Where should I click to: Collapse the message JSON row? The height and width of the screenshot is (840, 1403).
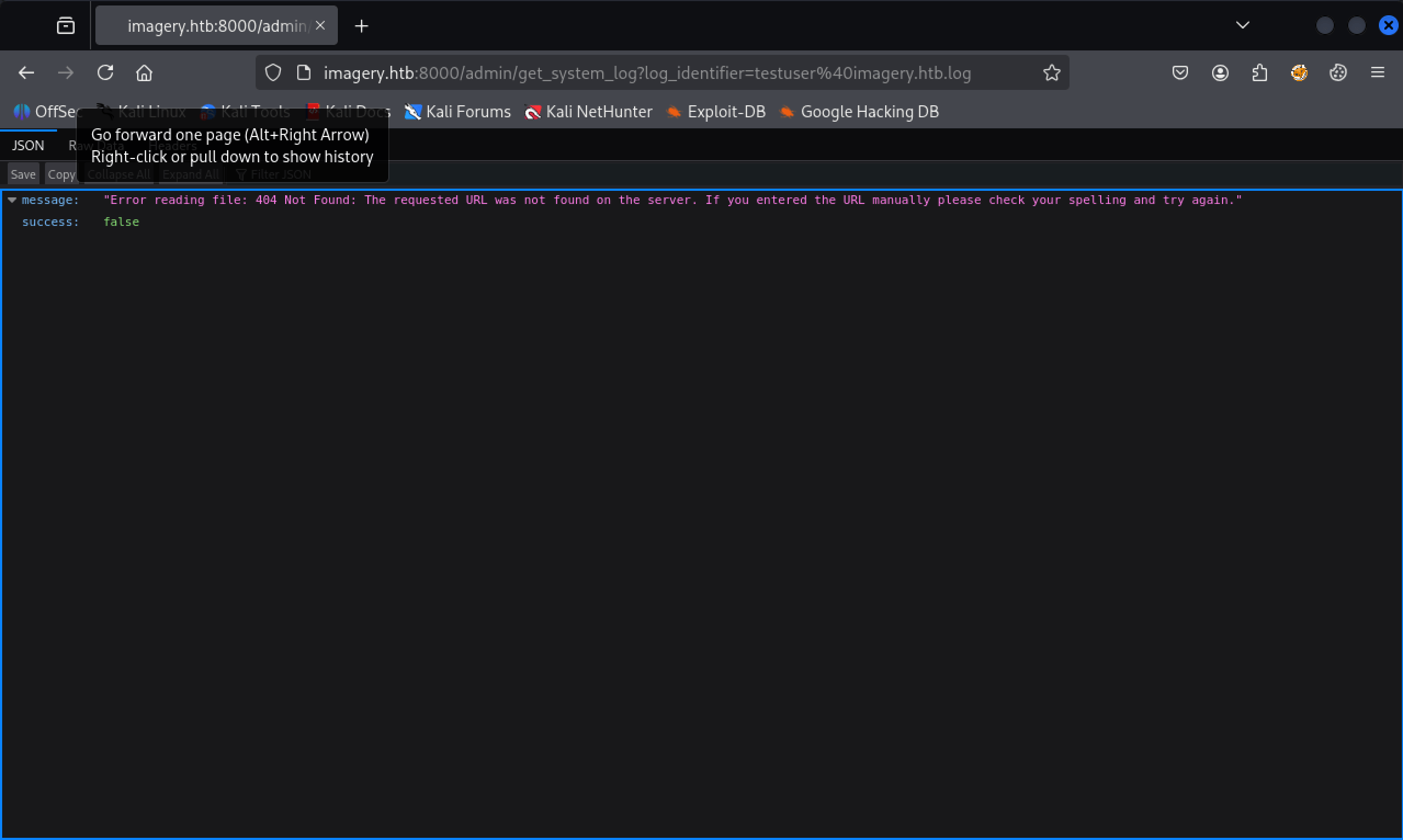[x=12, y=200]
